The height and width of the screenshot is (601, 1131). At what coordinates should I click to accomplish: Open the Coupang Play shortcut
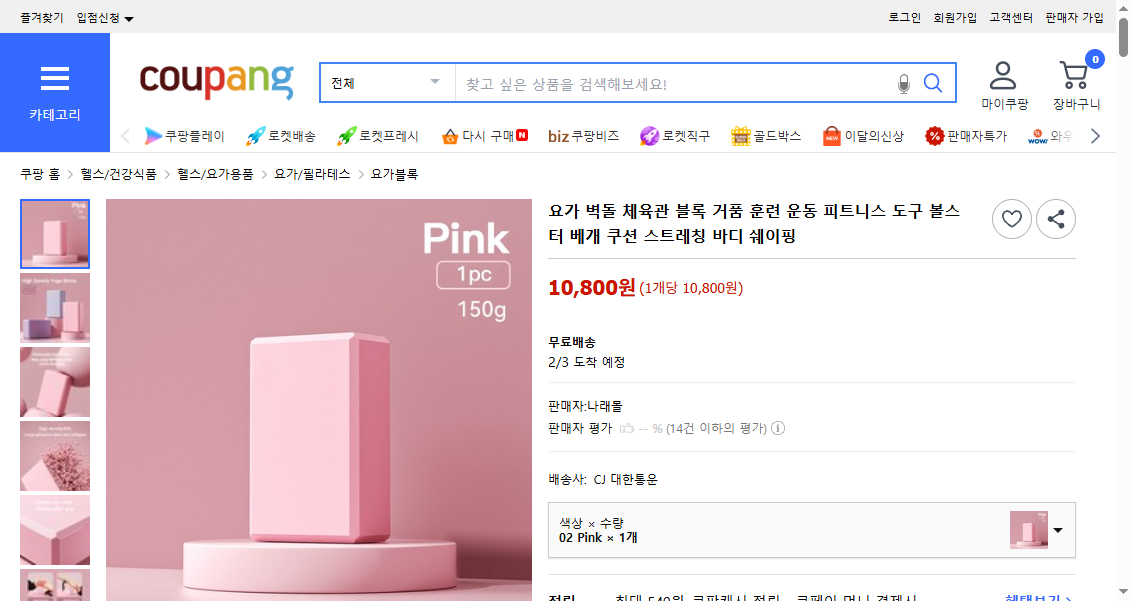click(x=185, y=136)
